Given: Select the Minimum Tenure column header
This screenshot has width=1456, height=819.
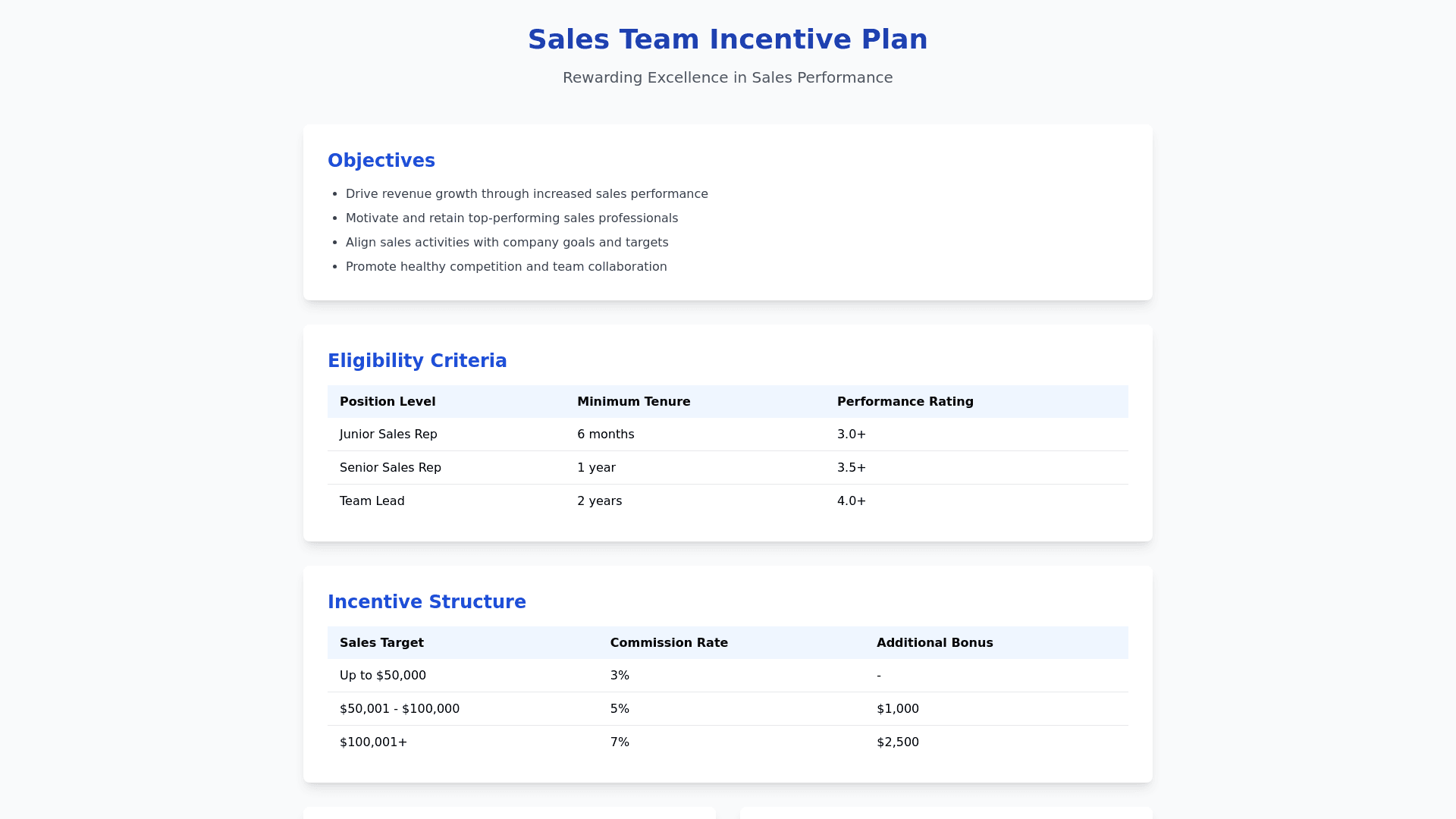Looking at the screenshot, I should (633, 402).
